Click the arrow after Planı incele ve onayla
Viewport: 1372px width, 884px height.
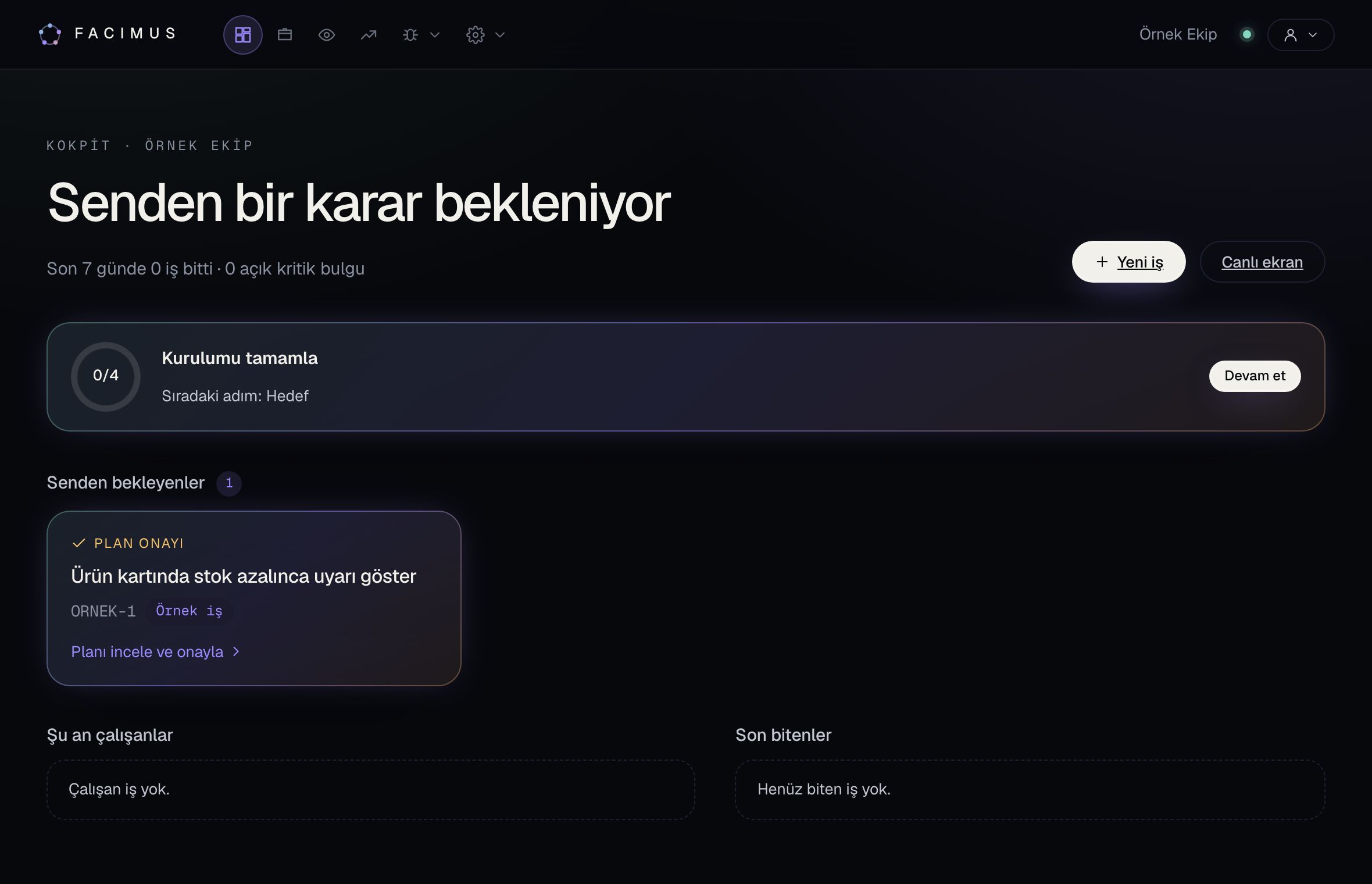(235, 652)
